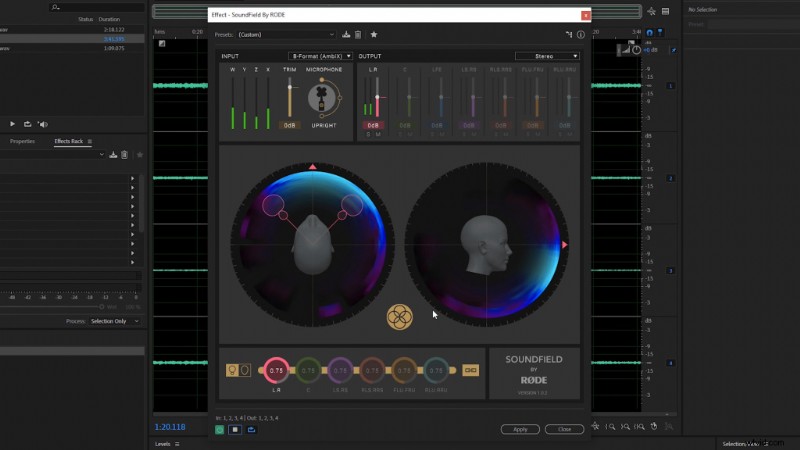This screenshot has height=450, width=800.
Task: Click the zoom icon in bottom-right waveform controls
Action: click(610, 427)
